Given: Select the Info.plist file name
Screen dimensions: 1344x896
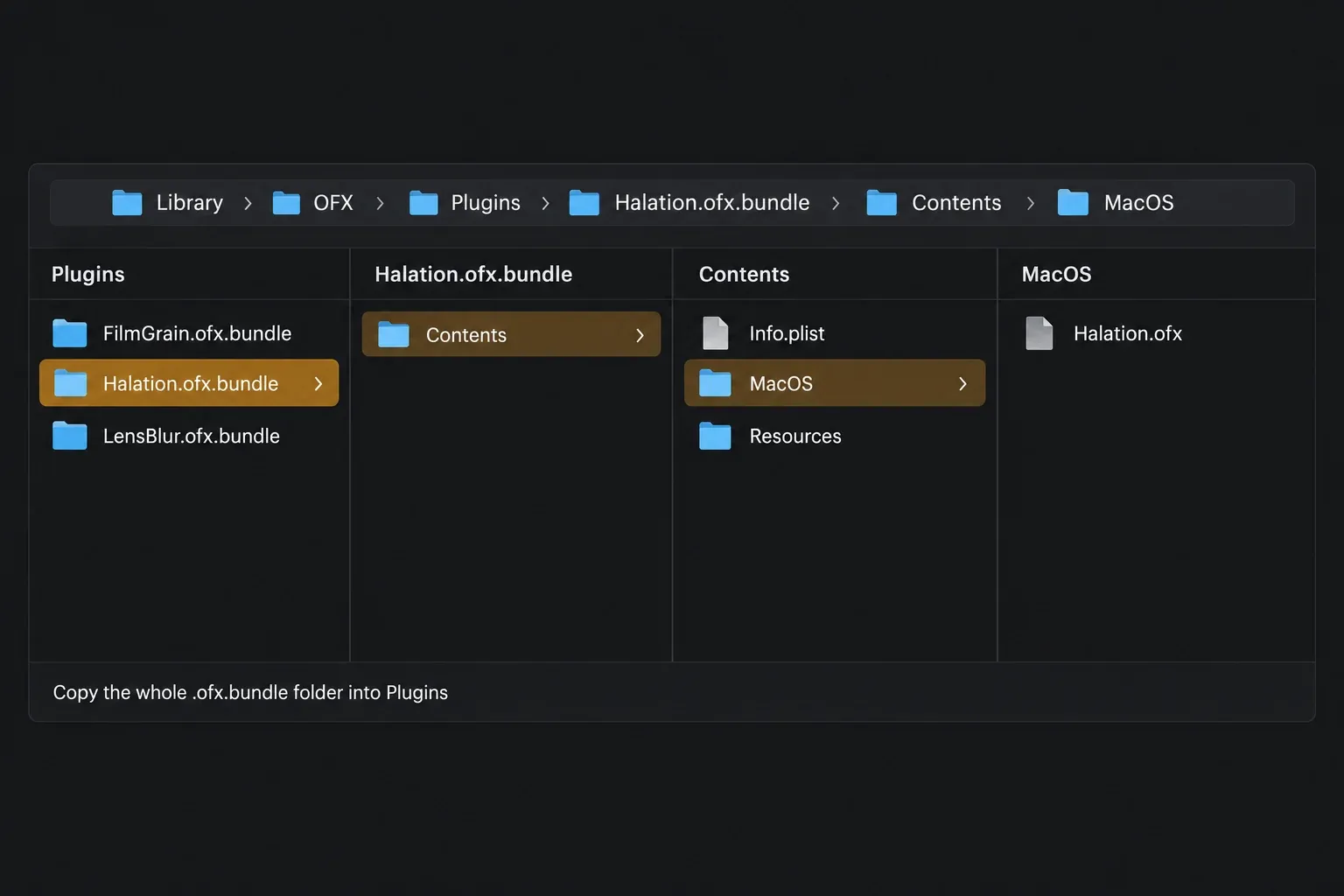Looking at the screenshot, I should point(787,333).
